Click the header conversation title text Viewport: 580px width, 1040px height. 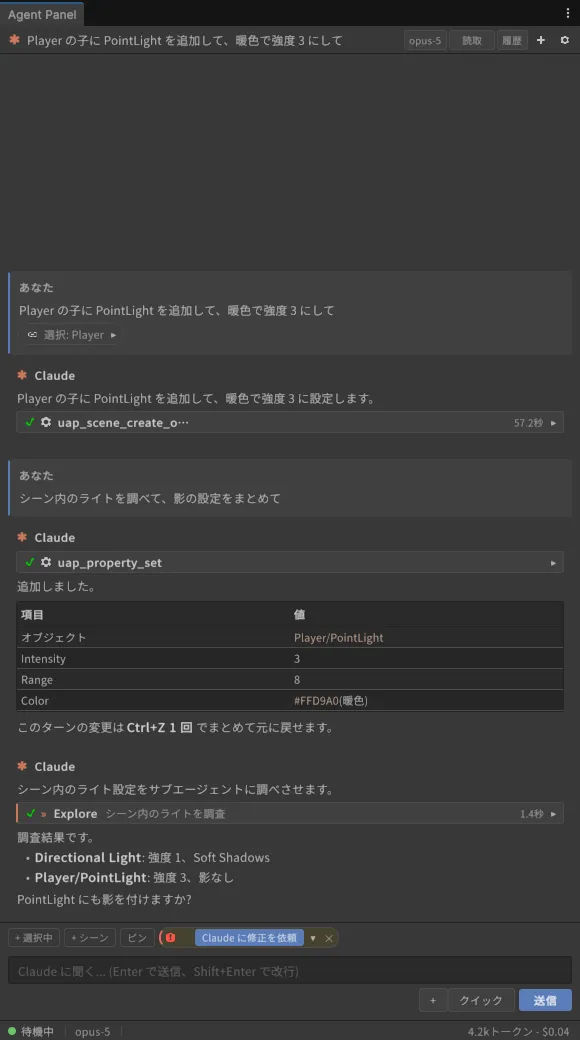pyautogui.click(x=184, y=40)
